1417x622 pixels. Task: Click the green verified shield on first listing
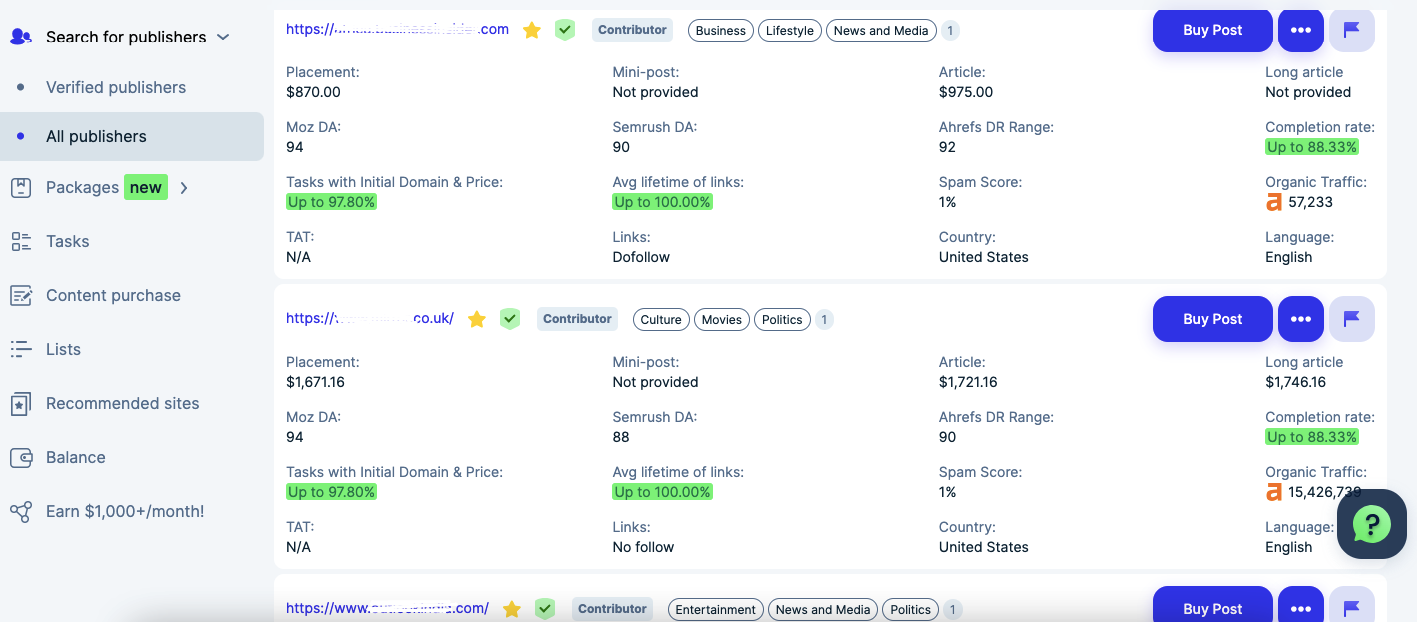565,30
